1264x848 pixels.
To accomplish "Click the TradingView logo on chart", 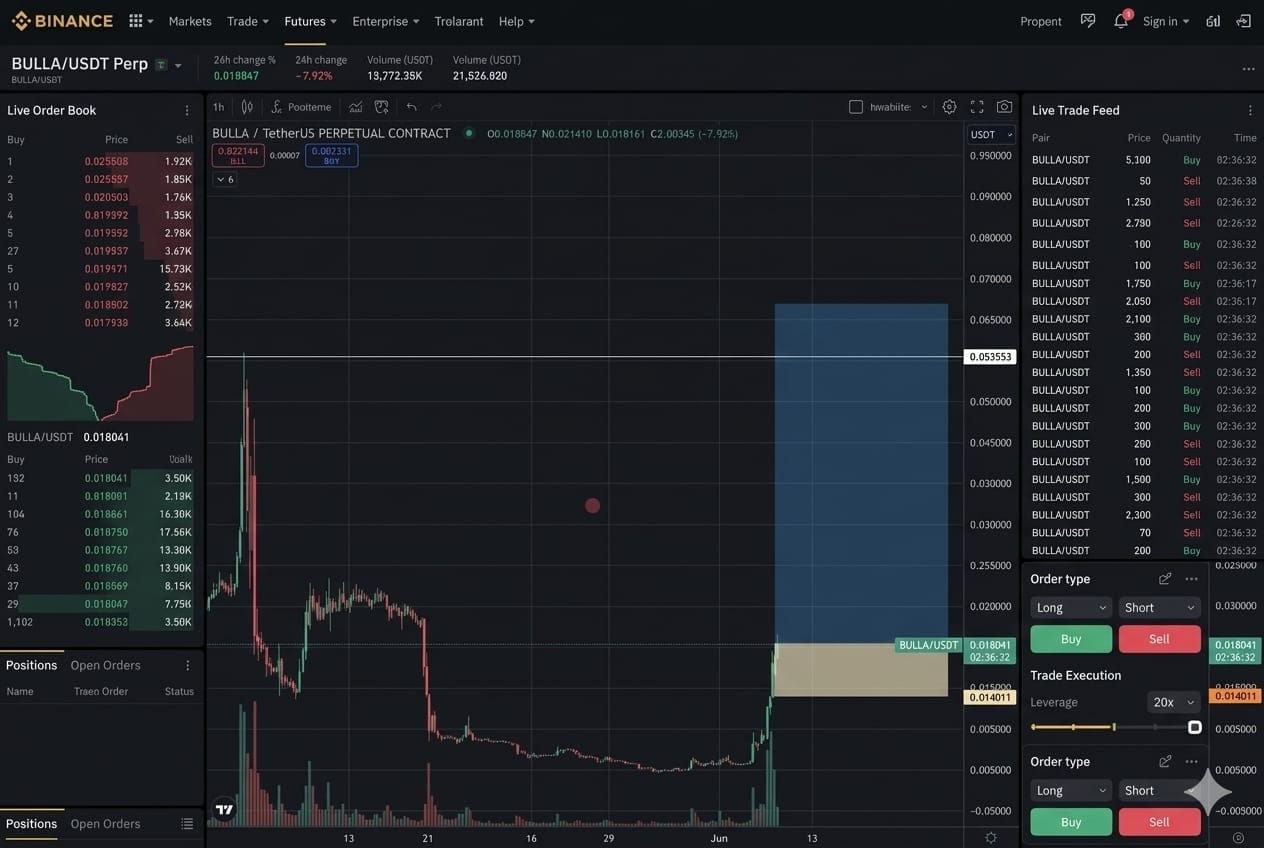I will [x=224, y=809].
